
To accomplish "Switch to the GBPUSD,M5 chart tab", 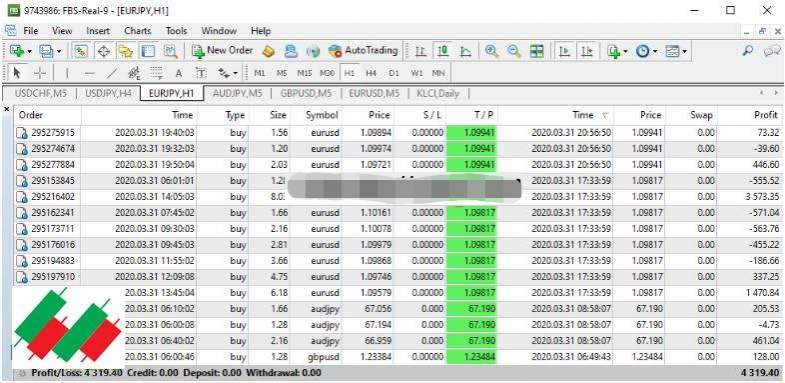I will (x=306, y=93).
